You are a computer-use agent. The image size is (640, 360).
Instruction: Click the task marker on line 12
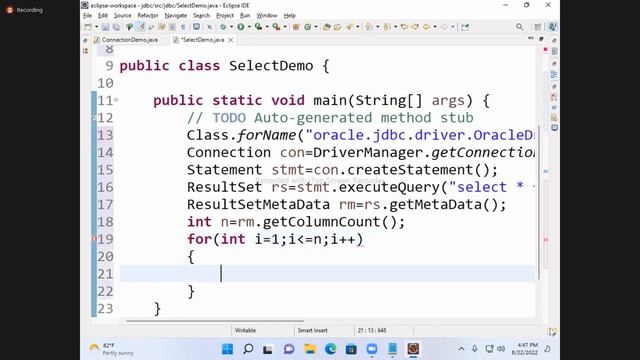[x=94, y=118]
